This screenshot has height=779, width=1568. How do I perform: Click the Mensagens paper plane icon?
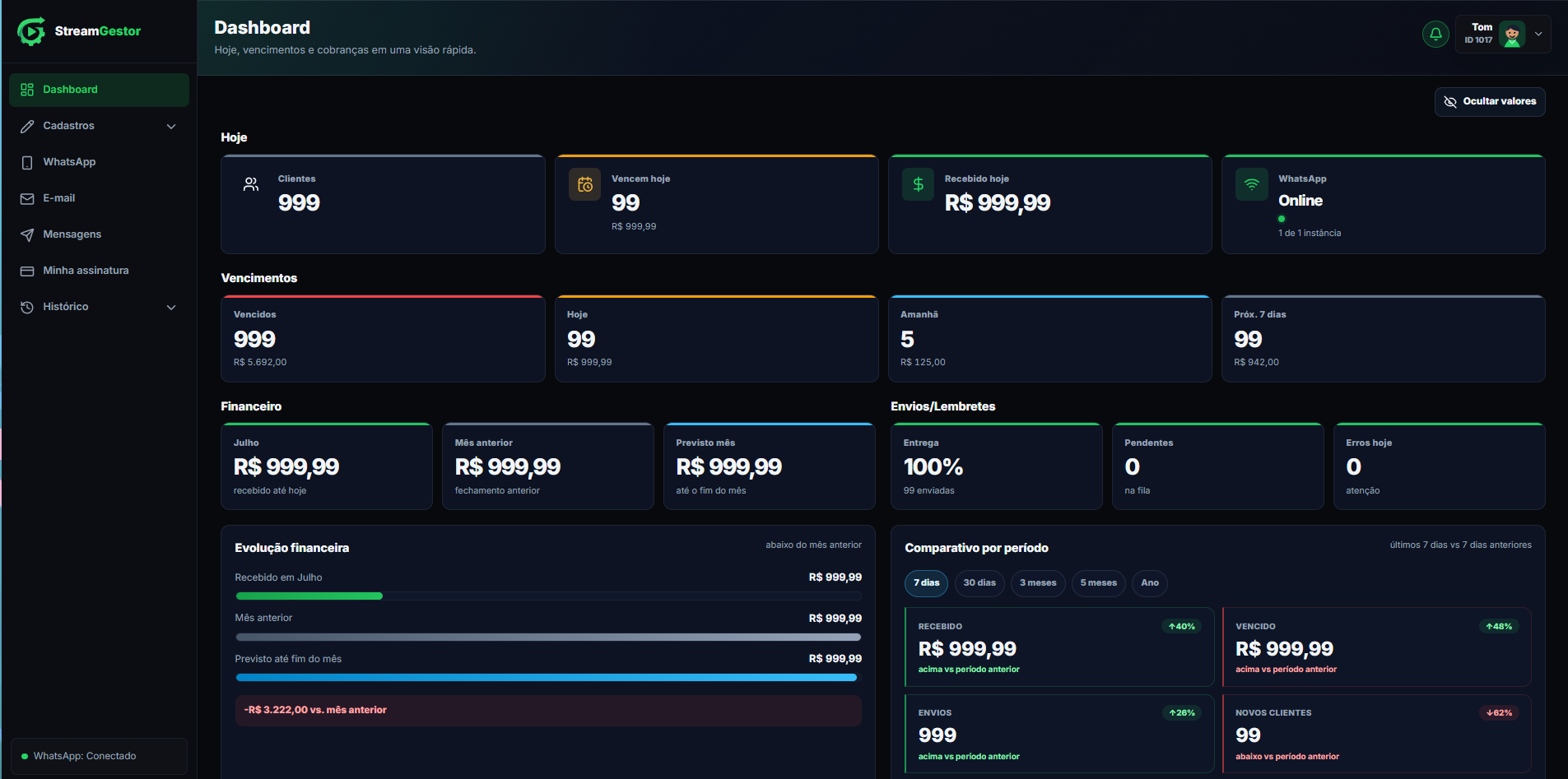pyautogui.click(x=27, y=234)
